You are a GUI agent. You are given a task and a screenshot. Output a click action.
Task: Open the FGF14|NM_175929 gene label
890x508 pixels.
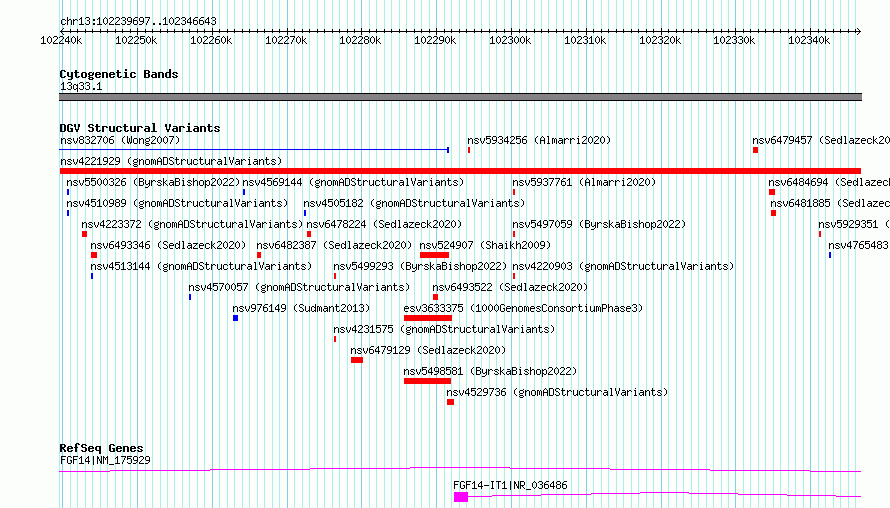pyautogui.click(x=105, y=460)
